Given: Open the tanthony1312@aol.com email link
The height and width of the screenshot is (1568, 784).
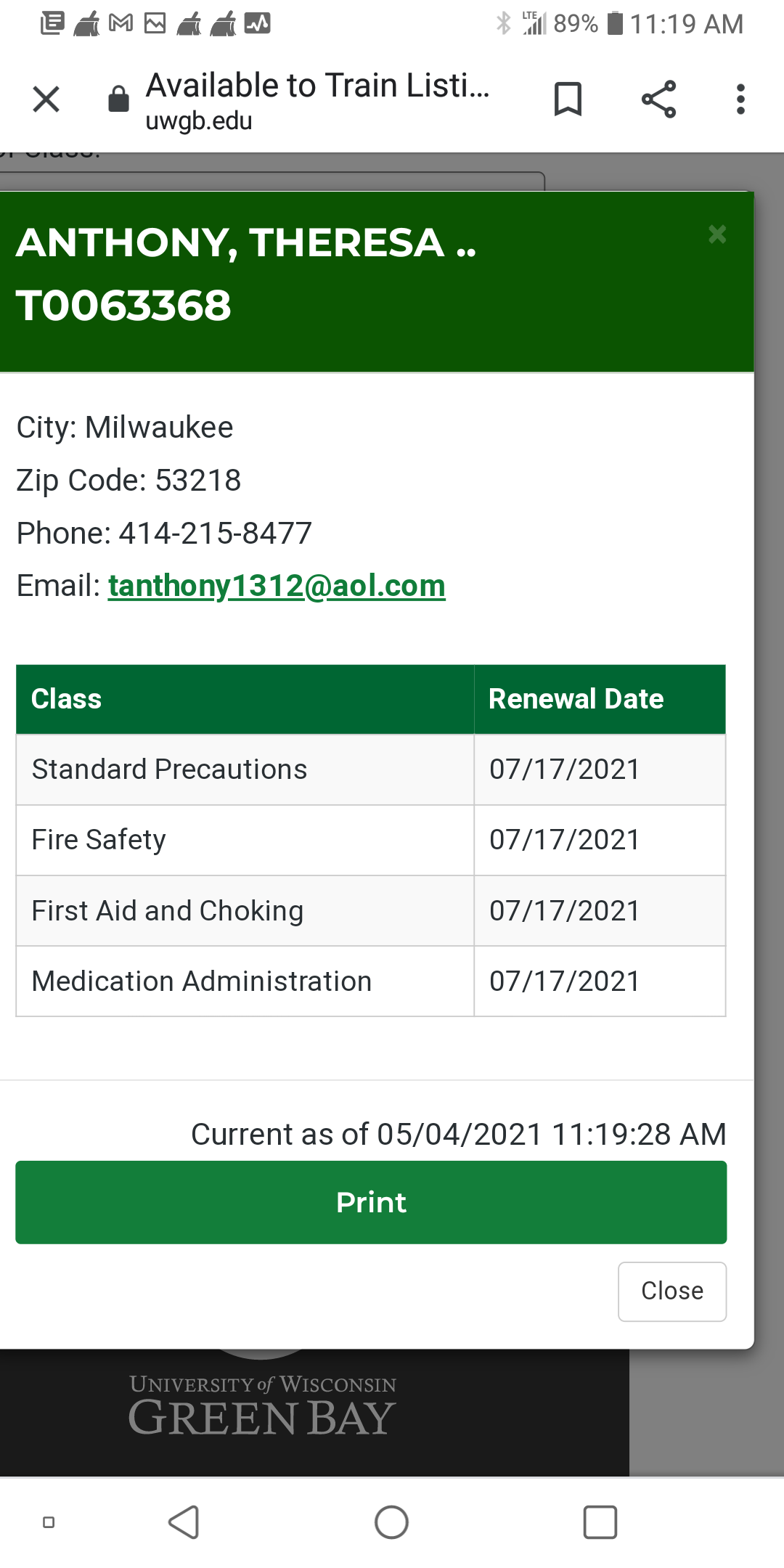Looking at the screenshot, I should pos(277,586).
